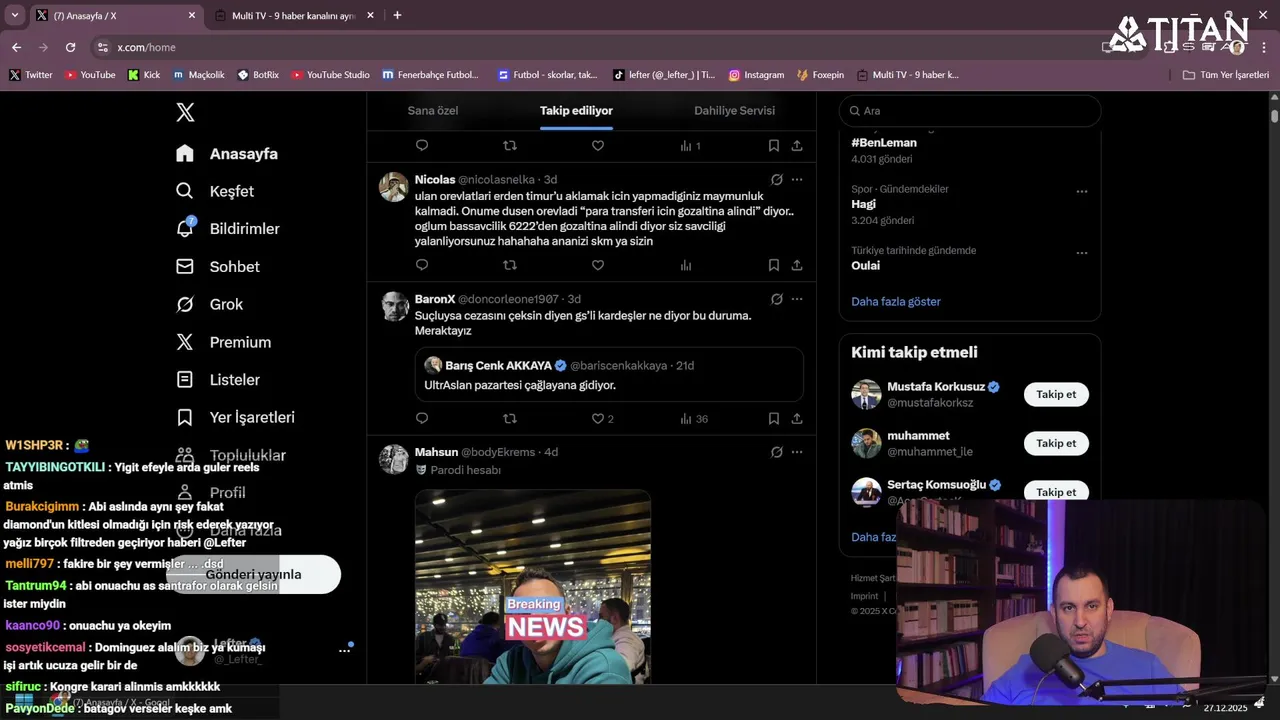Open Maçkolik bookmark
This screenshot has width=1280, height=720.
(x=199, y=75)
